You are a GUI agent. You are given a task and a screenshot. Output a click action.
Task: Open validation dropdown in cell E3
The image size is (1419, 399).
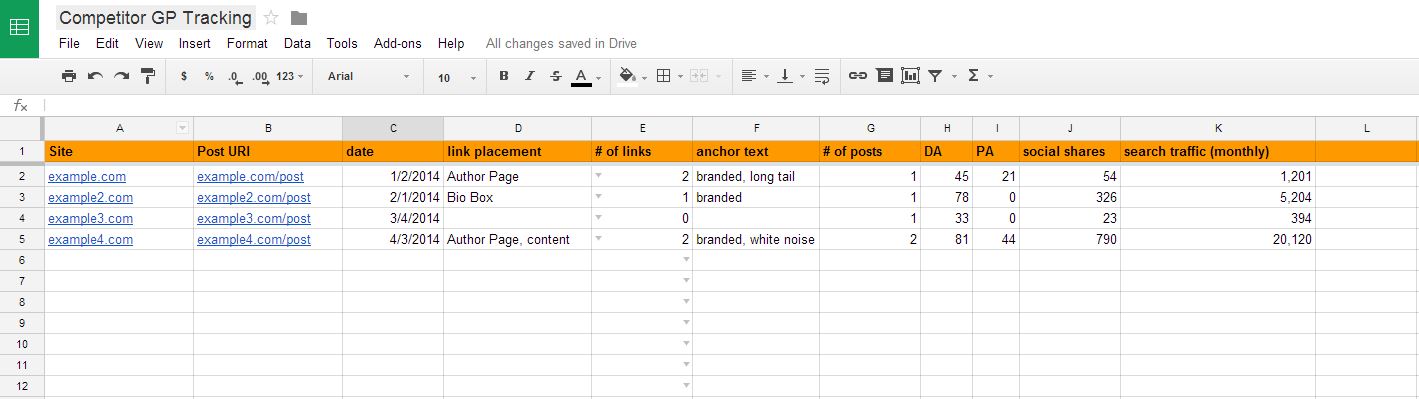pyautogui.click(x=599, y=196)
